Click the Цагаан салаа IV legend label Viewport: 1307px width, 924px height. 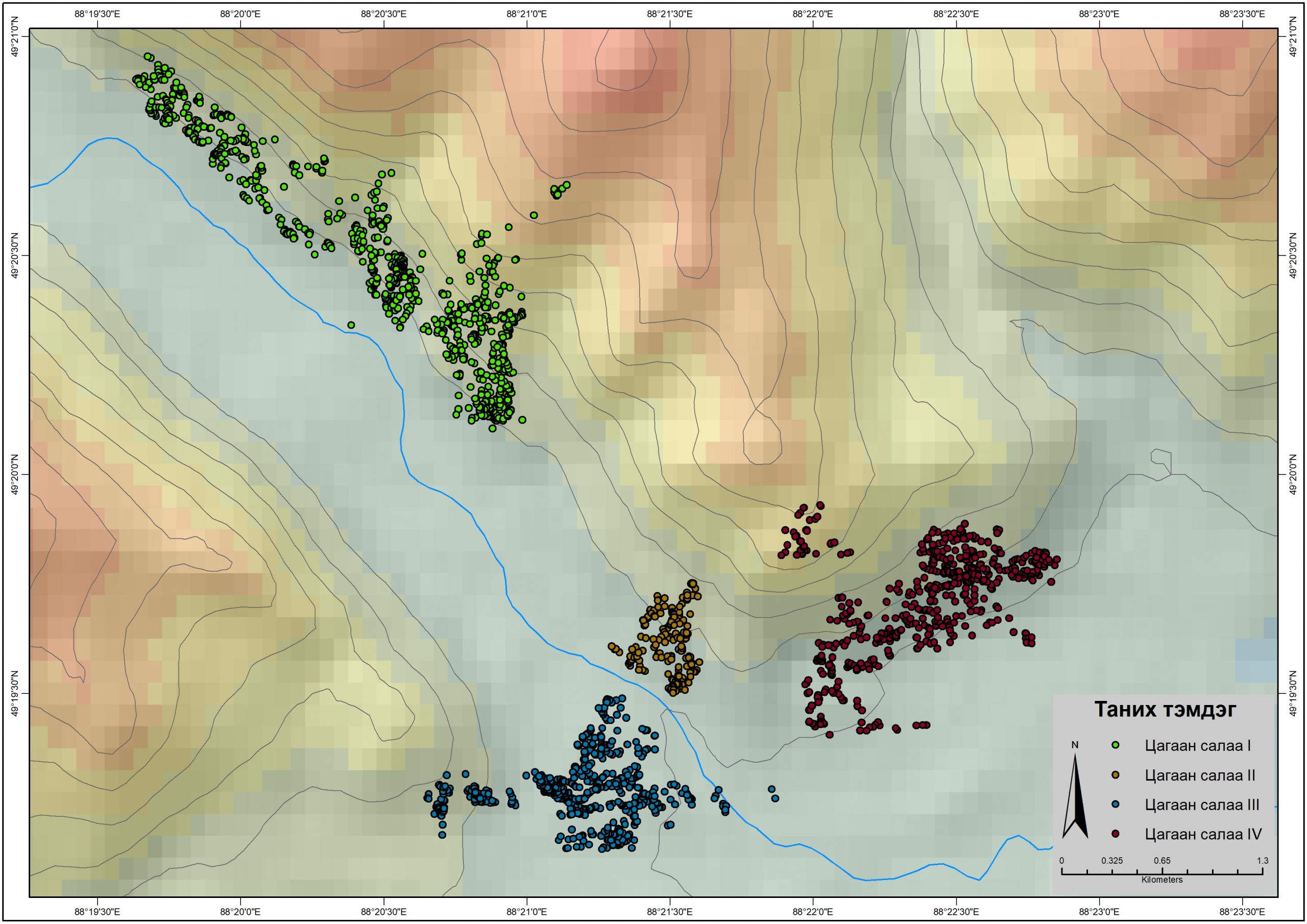tap(1203, 834)
